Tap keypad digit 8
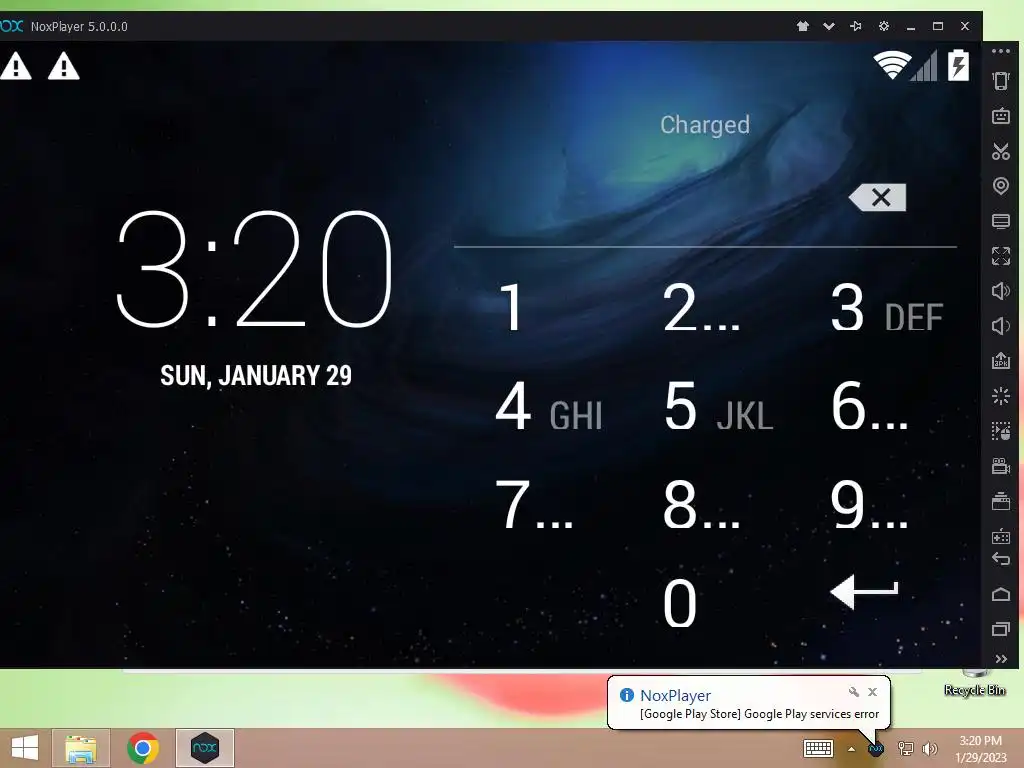 (701, 505)
